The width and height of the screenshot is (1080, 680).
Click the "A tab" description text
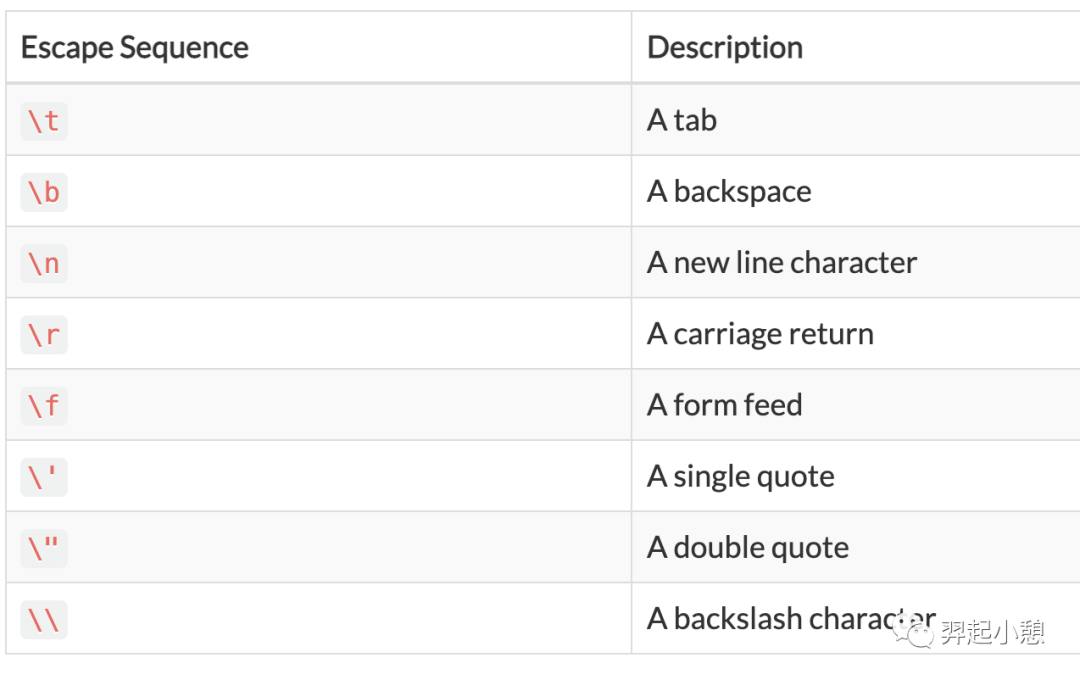pyautogui.click(x=682, y=121)
